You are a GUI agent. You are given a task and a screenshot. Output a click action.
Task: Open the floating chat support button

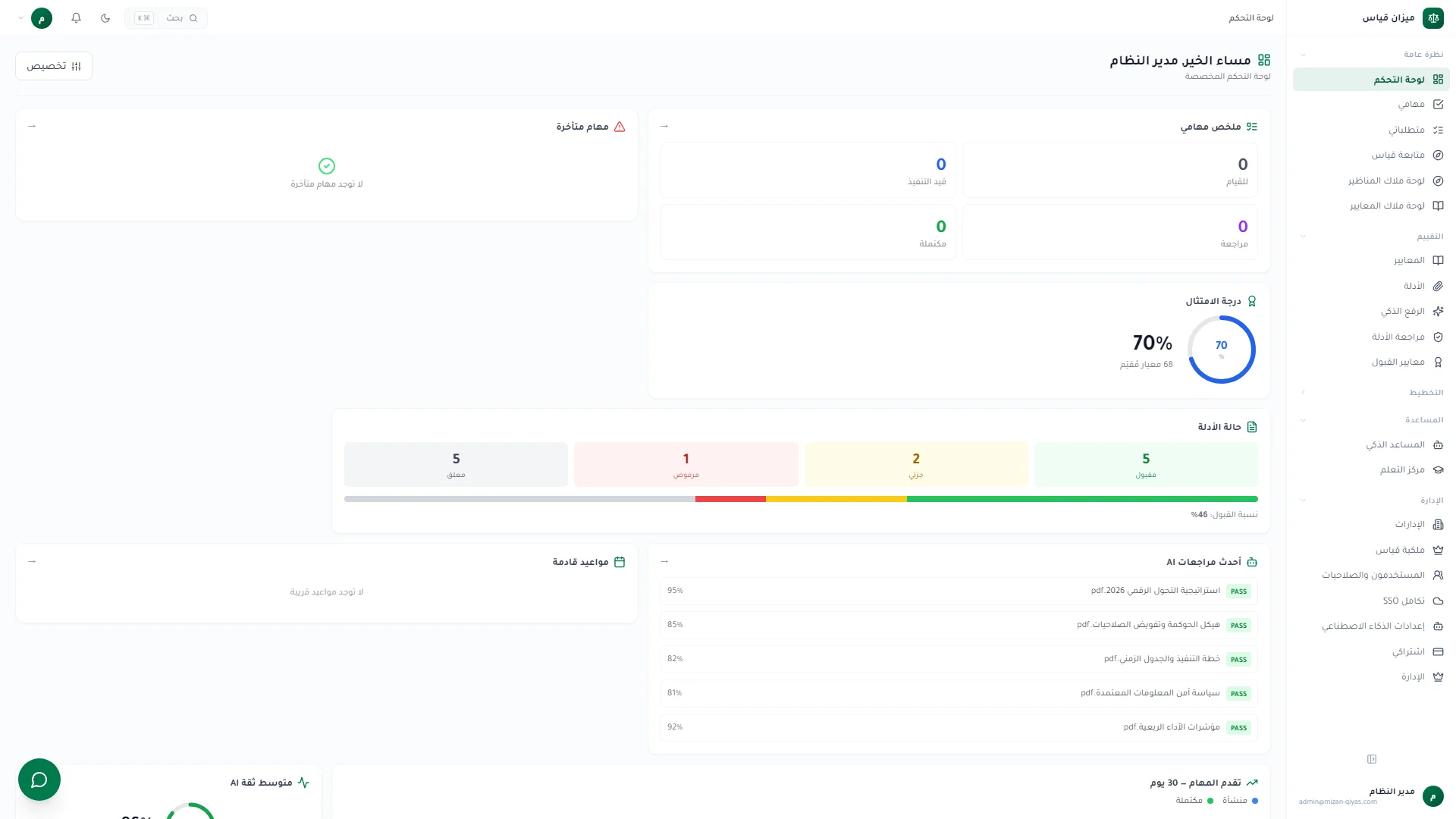coord(39,780)
